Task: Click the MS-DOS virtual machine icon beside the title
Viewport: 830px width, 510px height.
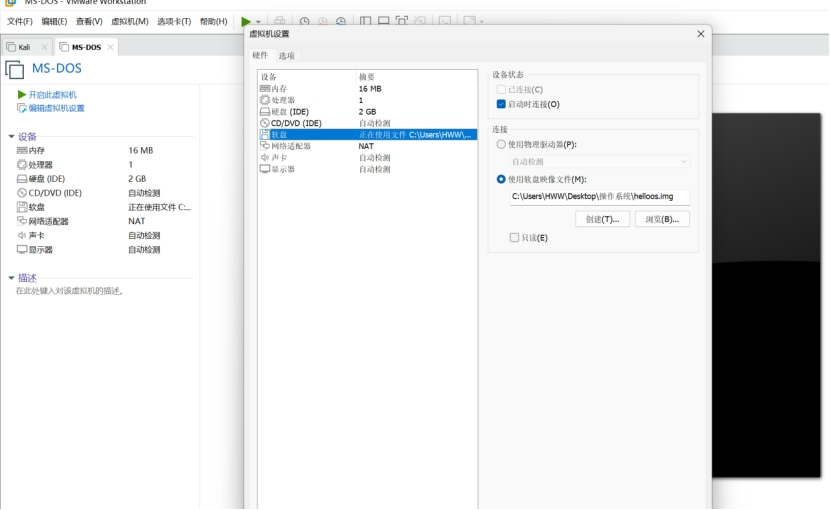Action: point(15,69)
